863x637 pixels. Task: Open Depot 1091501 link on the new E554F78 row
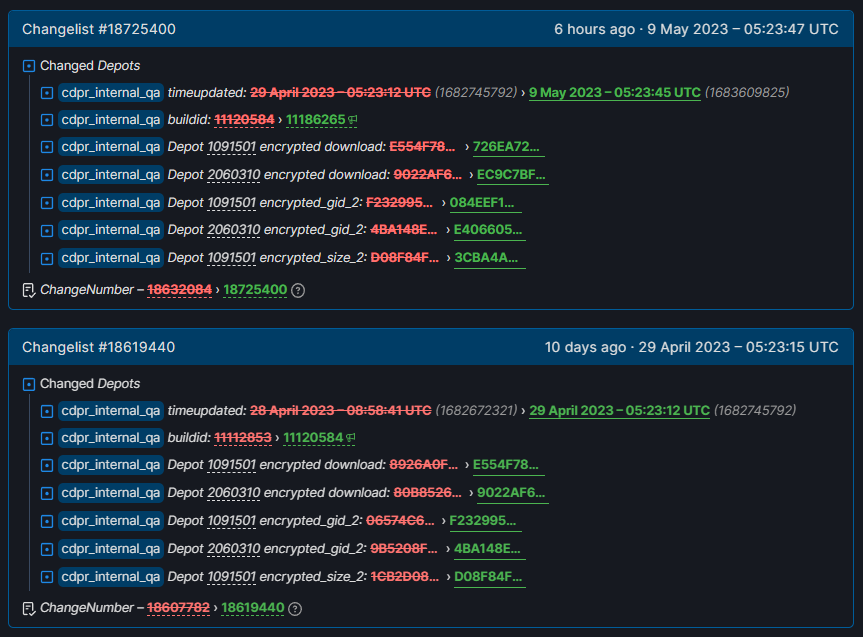(231, 465)
